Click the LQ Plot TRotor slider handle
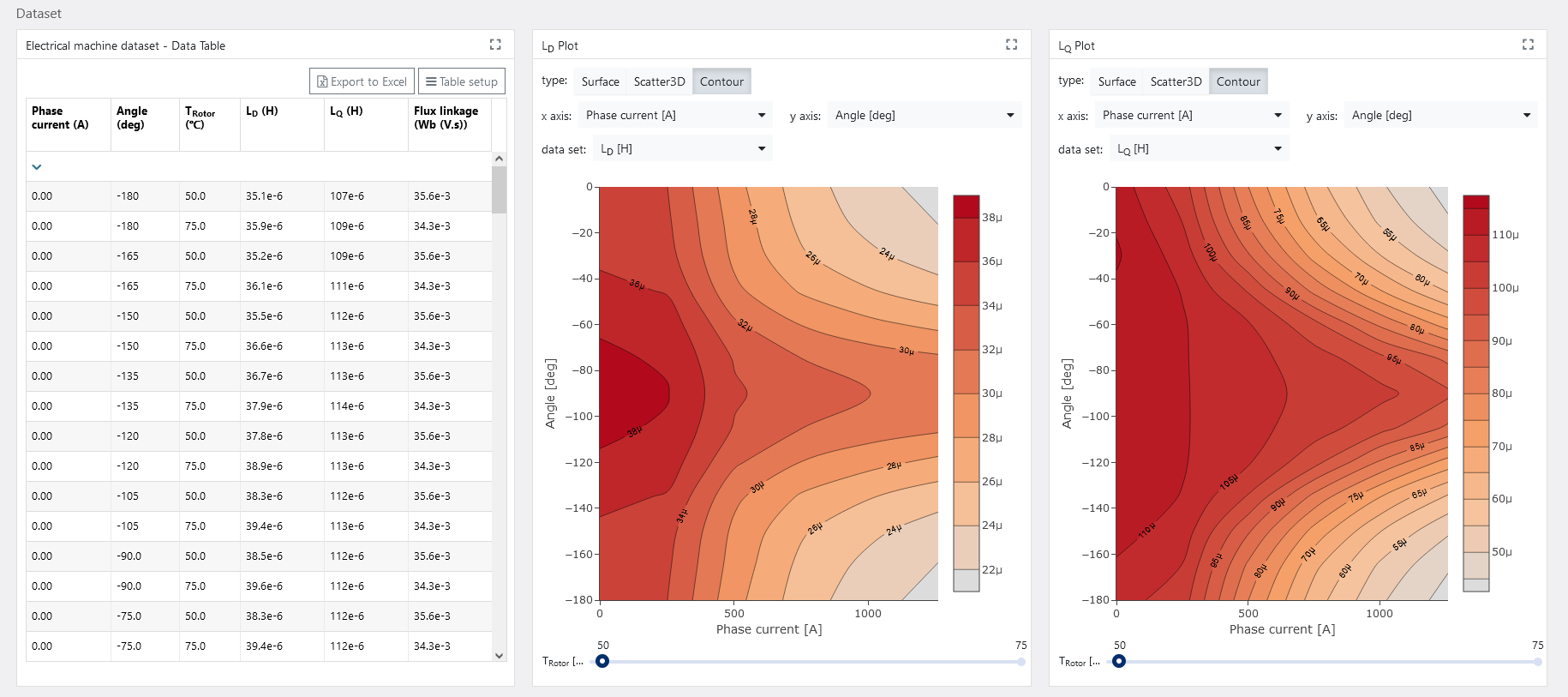 [1119, 661]
